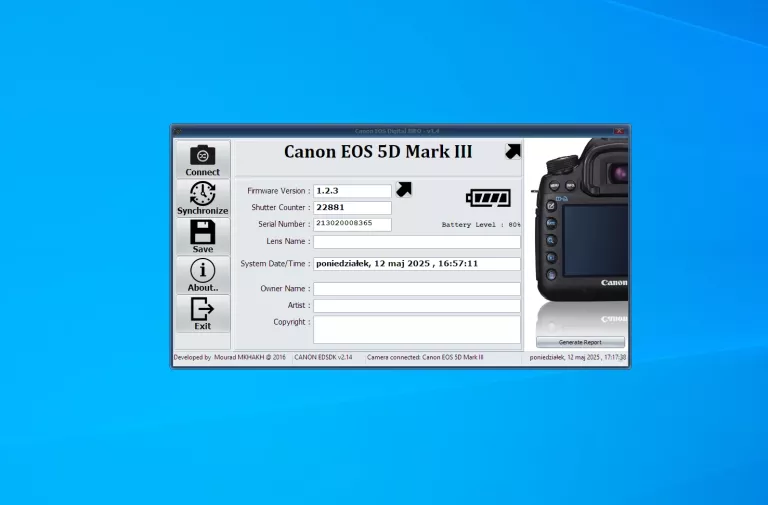The width and height of the screenshot is (768, 505).
Task: Click the 'Camera connected' status bar text
Action: tap(425, 358)
